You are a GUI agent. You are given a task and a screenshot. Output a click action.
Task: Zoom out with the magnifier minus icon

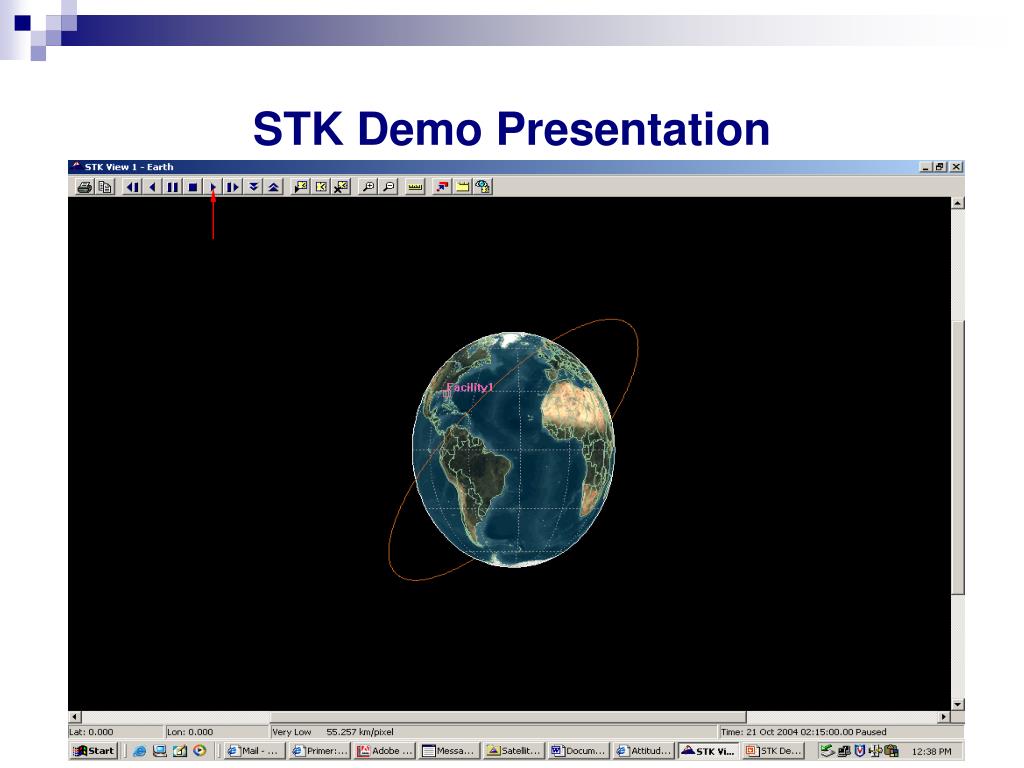click(389, 187)
